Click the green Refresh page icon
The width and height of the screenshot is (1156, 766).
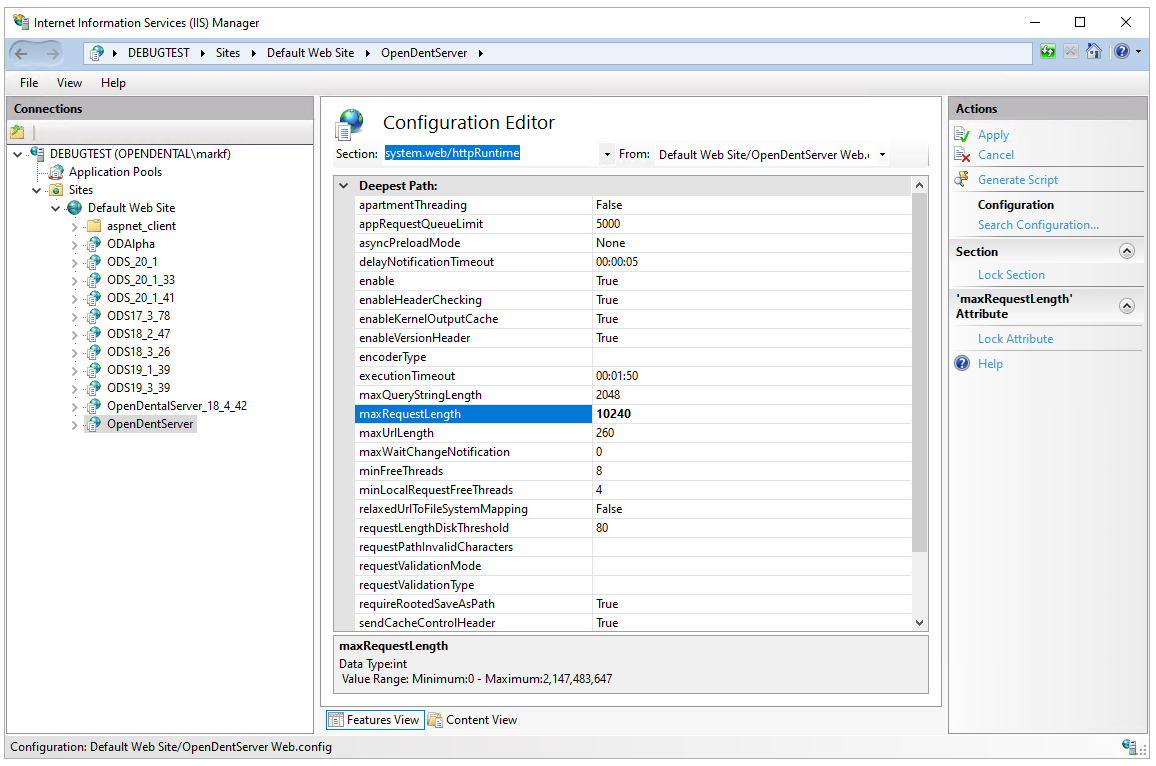[1048, 52]
